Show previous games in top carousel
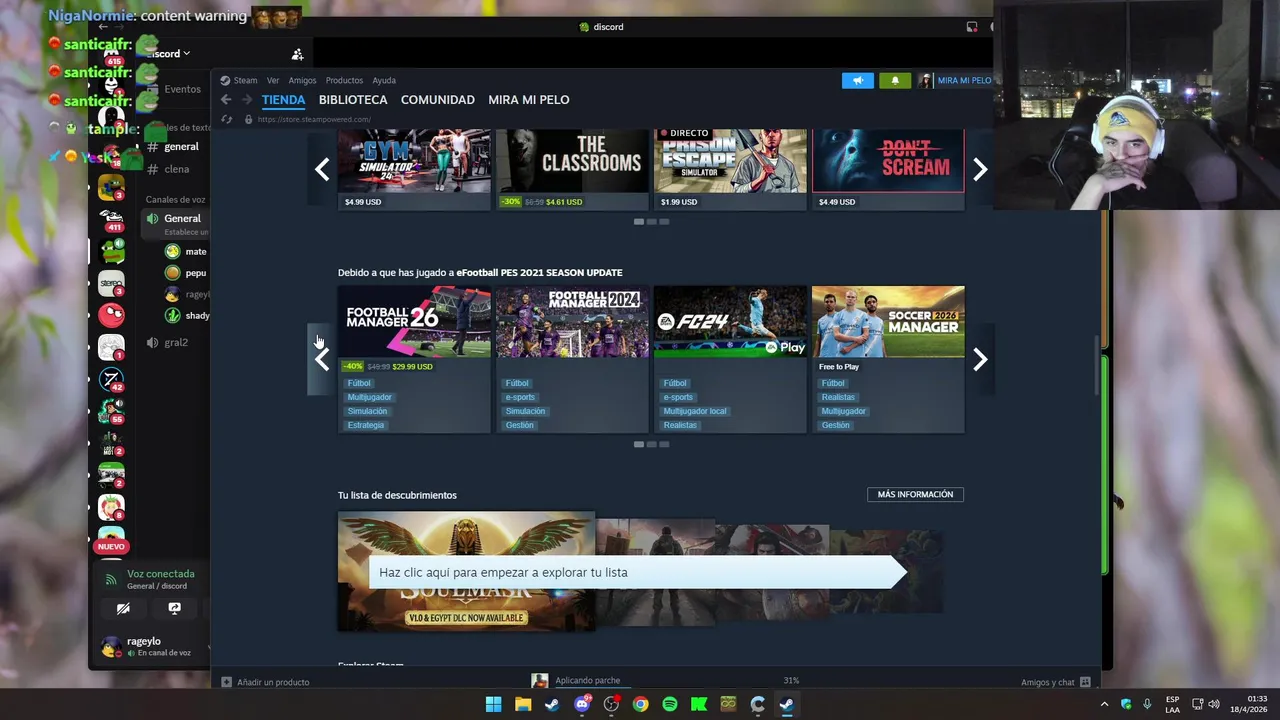Image resolution: width=1280 pixels, height=720 pixels. click(x=322, y=169)
